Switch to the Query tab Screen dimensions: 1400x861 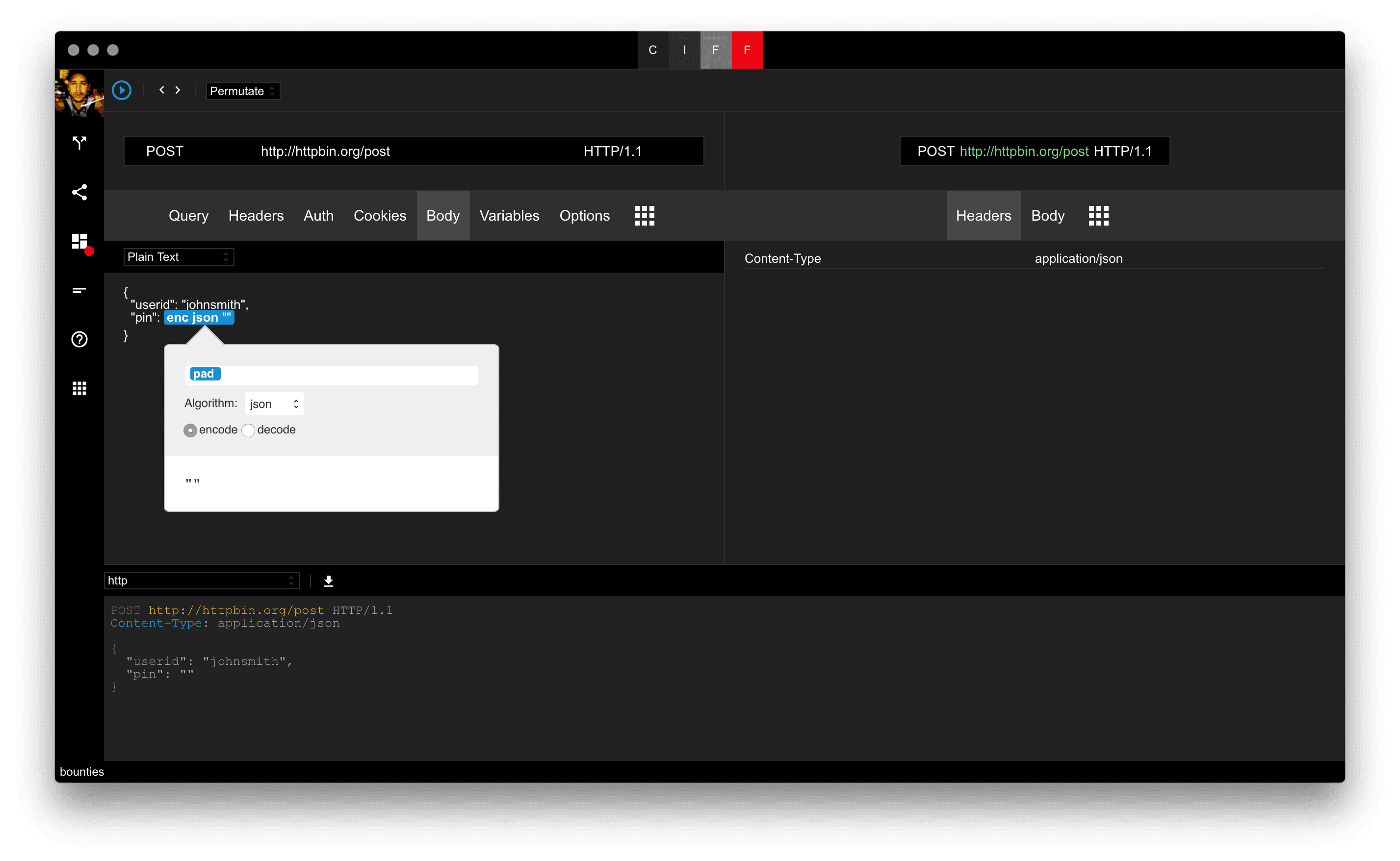[x=188, y=216]
